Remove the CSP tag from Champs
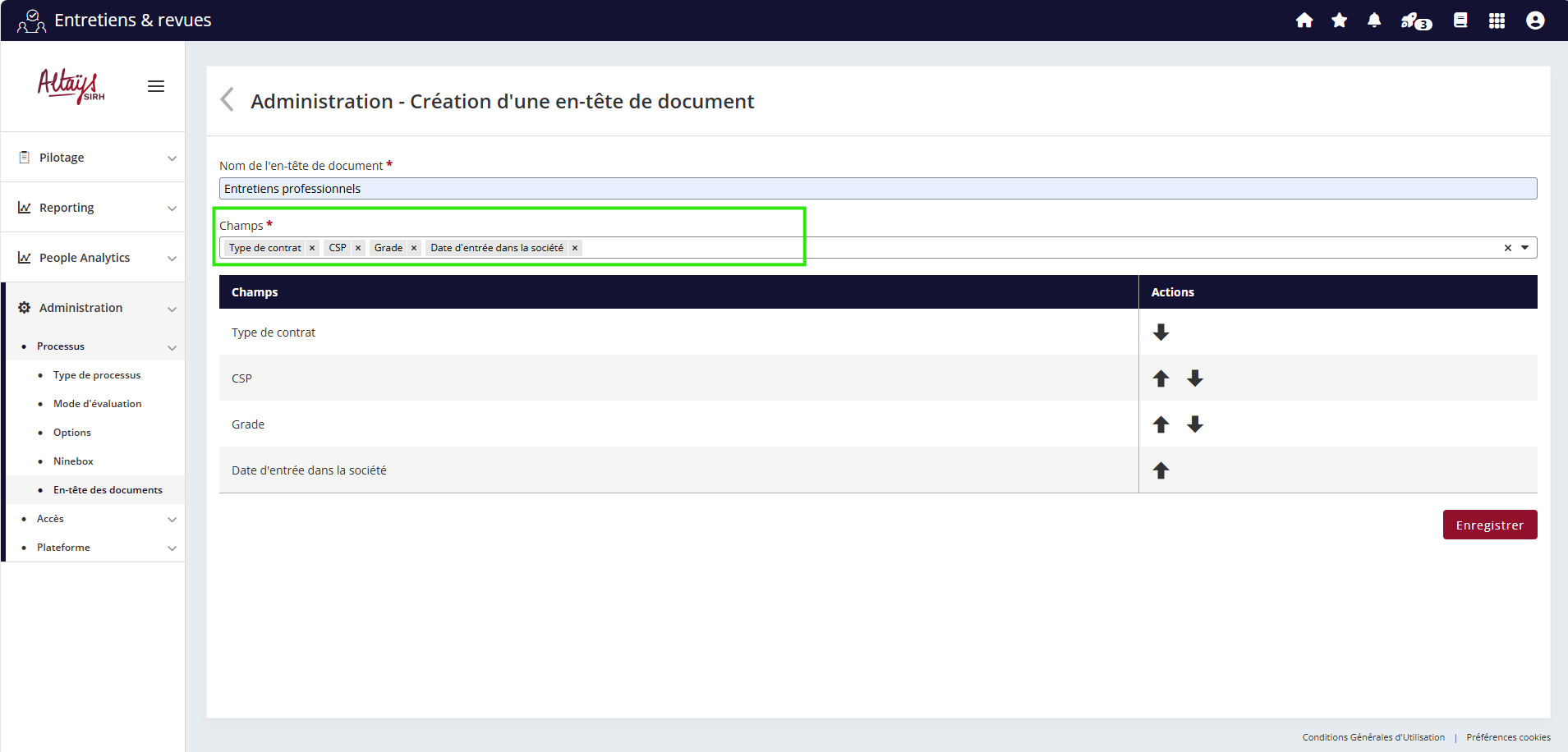Image resolution: width=1568 pixels, height=752 pixels. click(358, 248)
